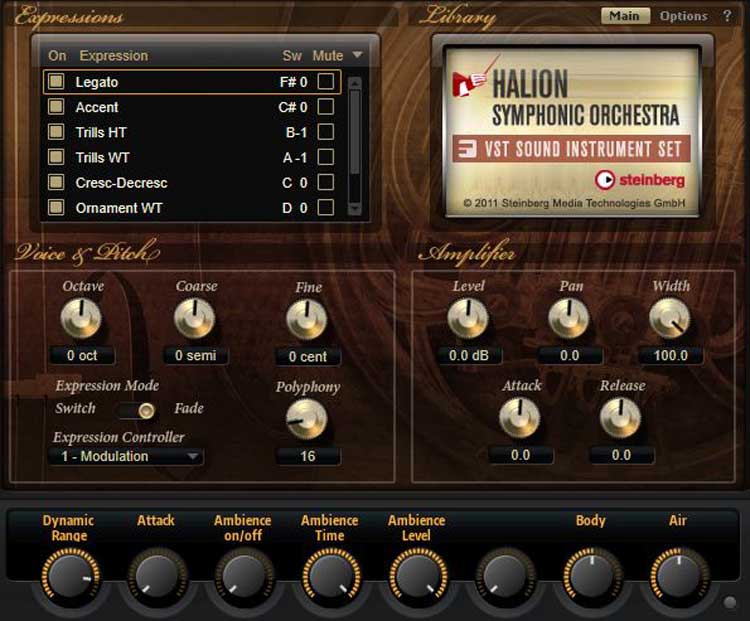Select the Trills WT row name

tap(102, 158)
